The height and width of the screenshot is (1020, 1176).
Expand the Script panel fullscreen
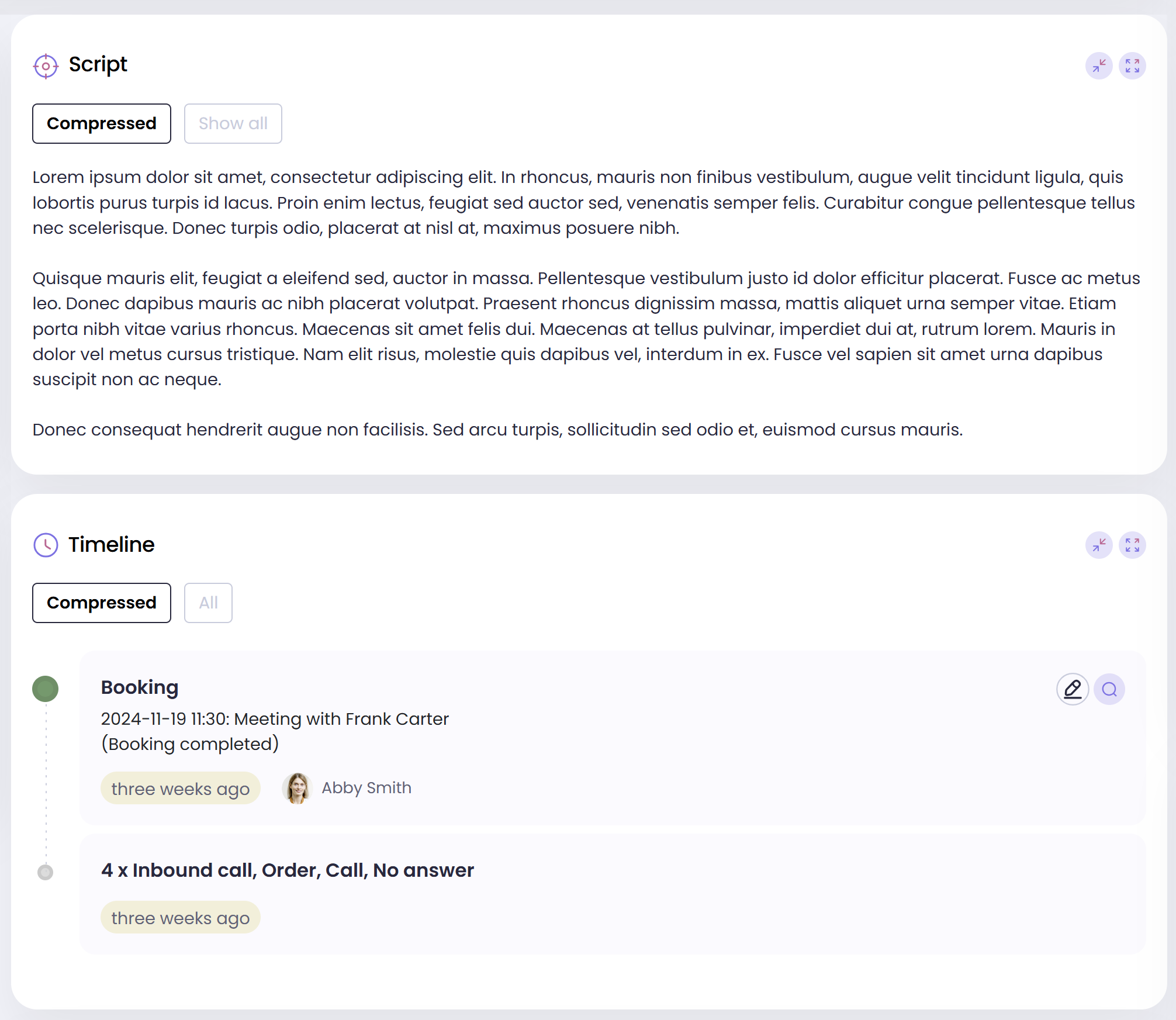pyautogui.click(x=1132, y=65)
